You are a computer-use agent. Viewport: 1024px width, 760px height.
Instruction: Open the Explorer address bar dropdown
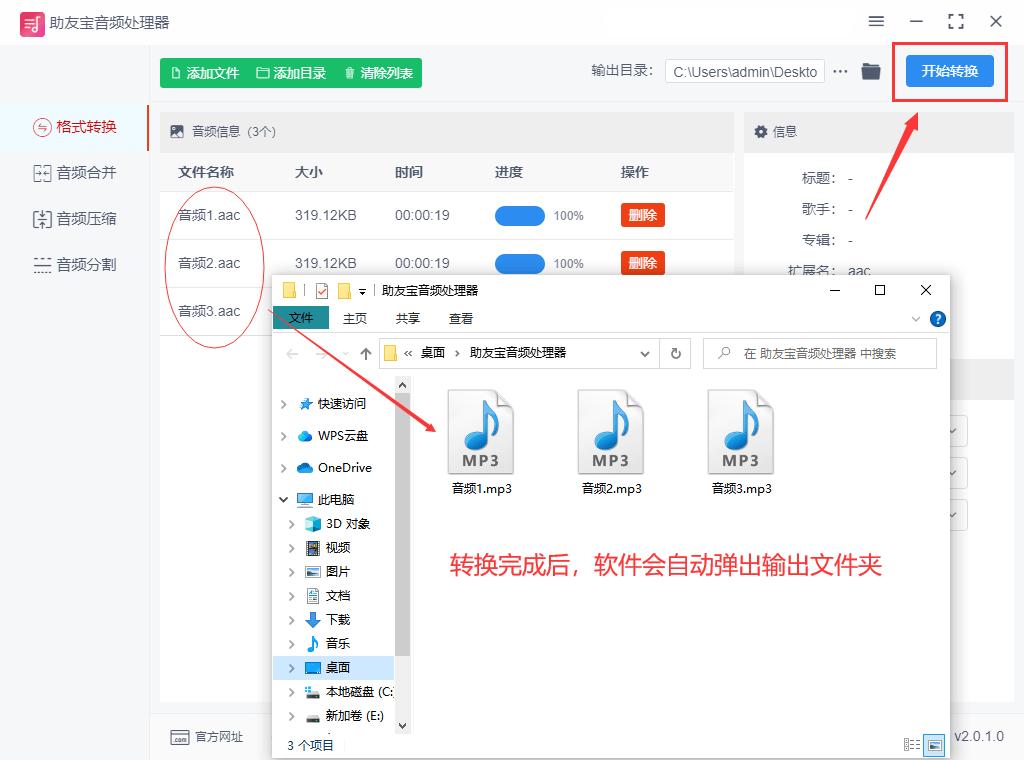click(646, 353)
